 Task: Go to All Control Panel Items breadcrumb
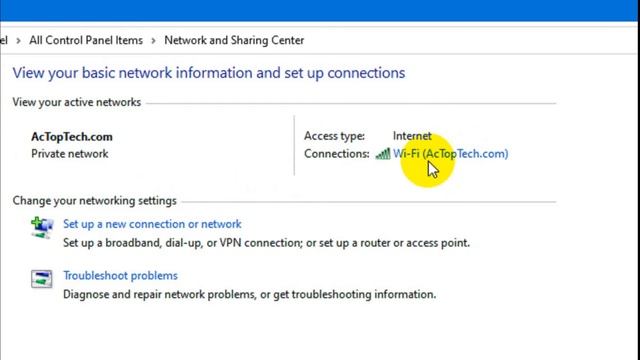86,40
